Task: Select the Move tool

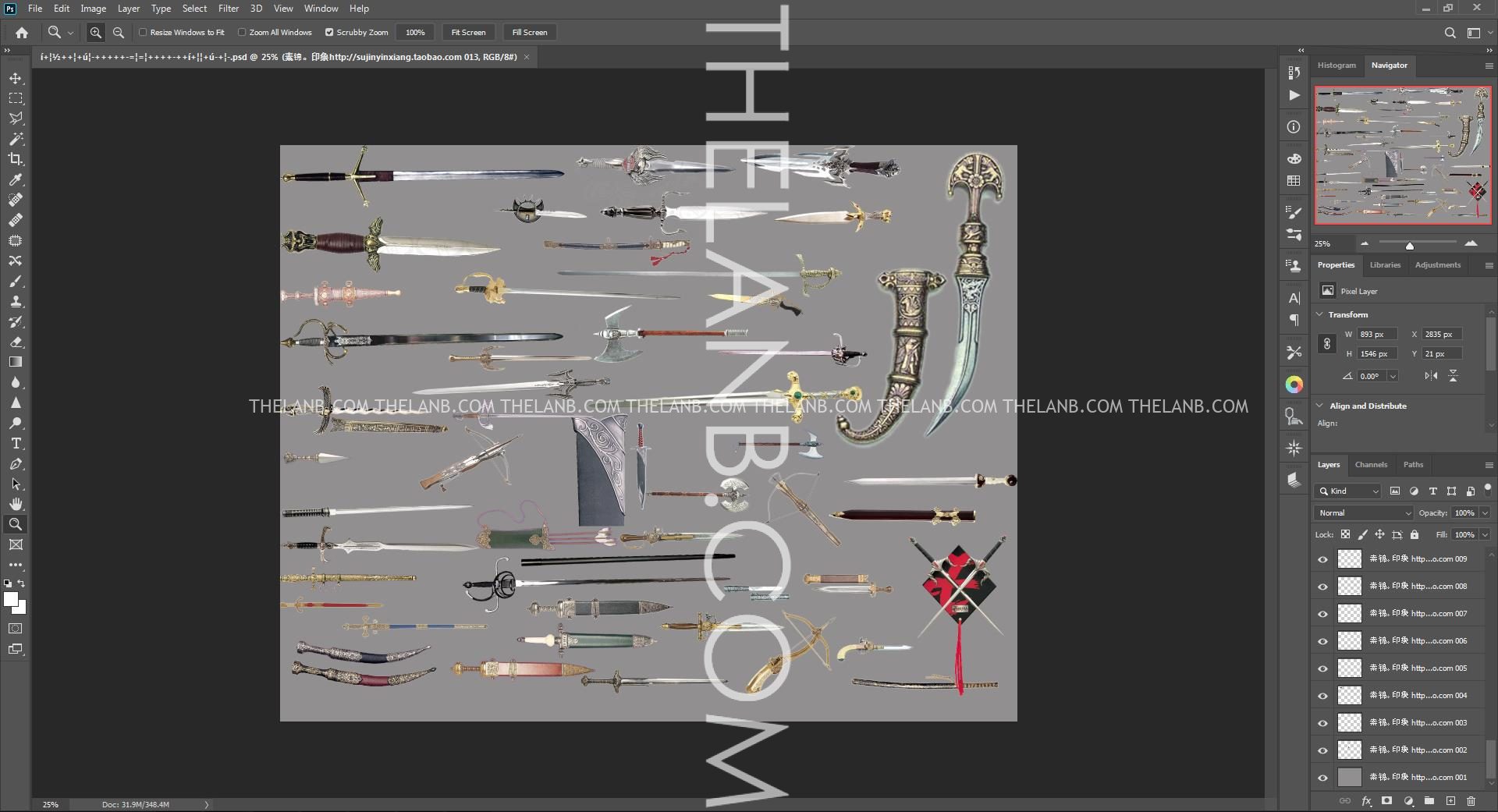Action: tap(16, 79)
